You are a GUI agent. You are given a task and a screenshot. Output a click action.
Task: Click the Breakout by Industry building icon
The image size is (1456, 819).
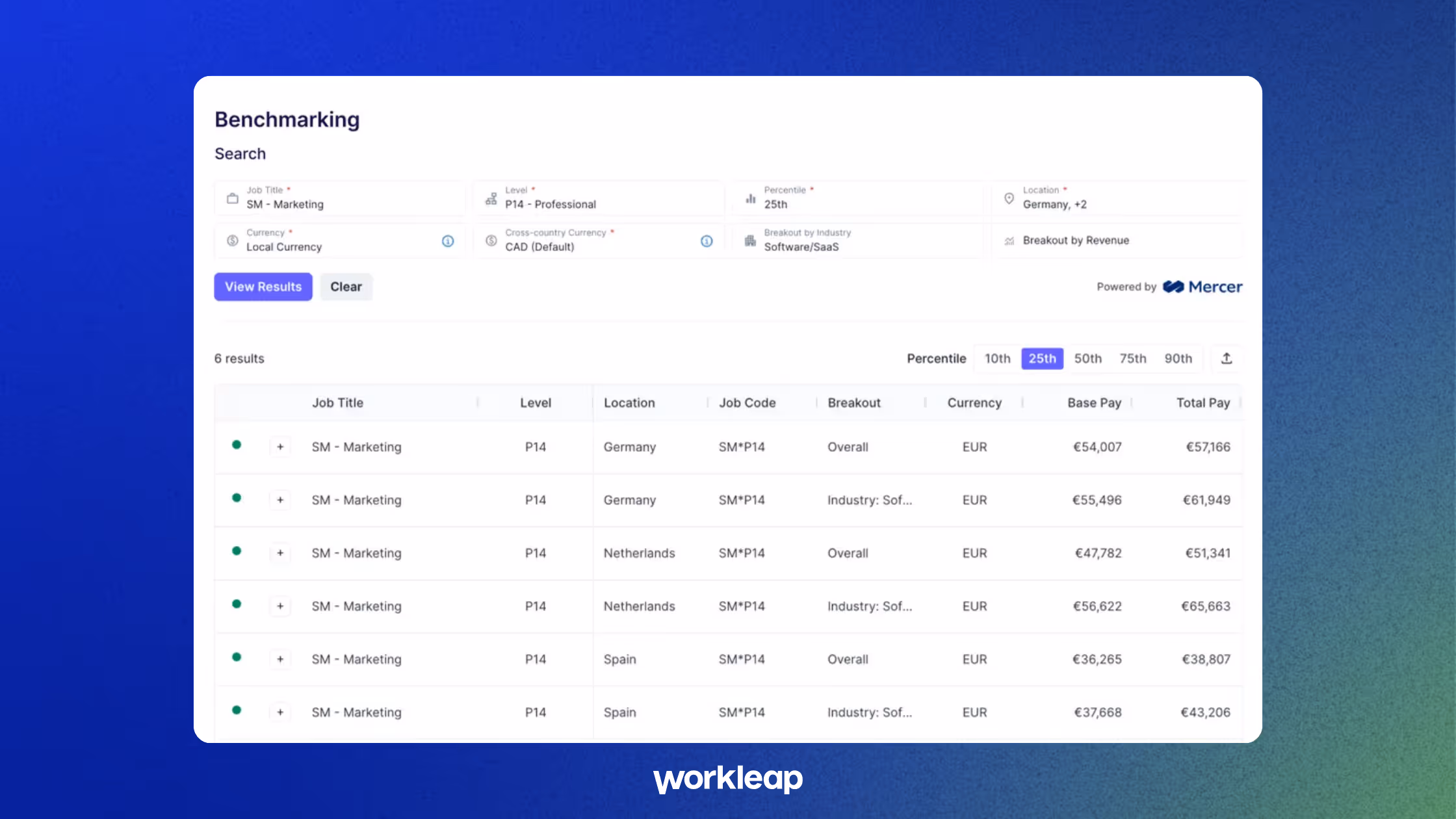[x=750, y=241]
